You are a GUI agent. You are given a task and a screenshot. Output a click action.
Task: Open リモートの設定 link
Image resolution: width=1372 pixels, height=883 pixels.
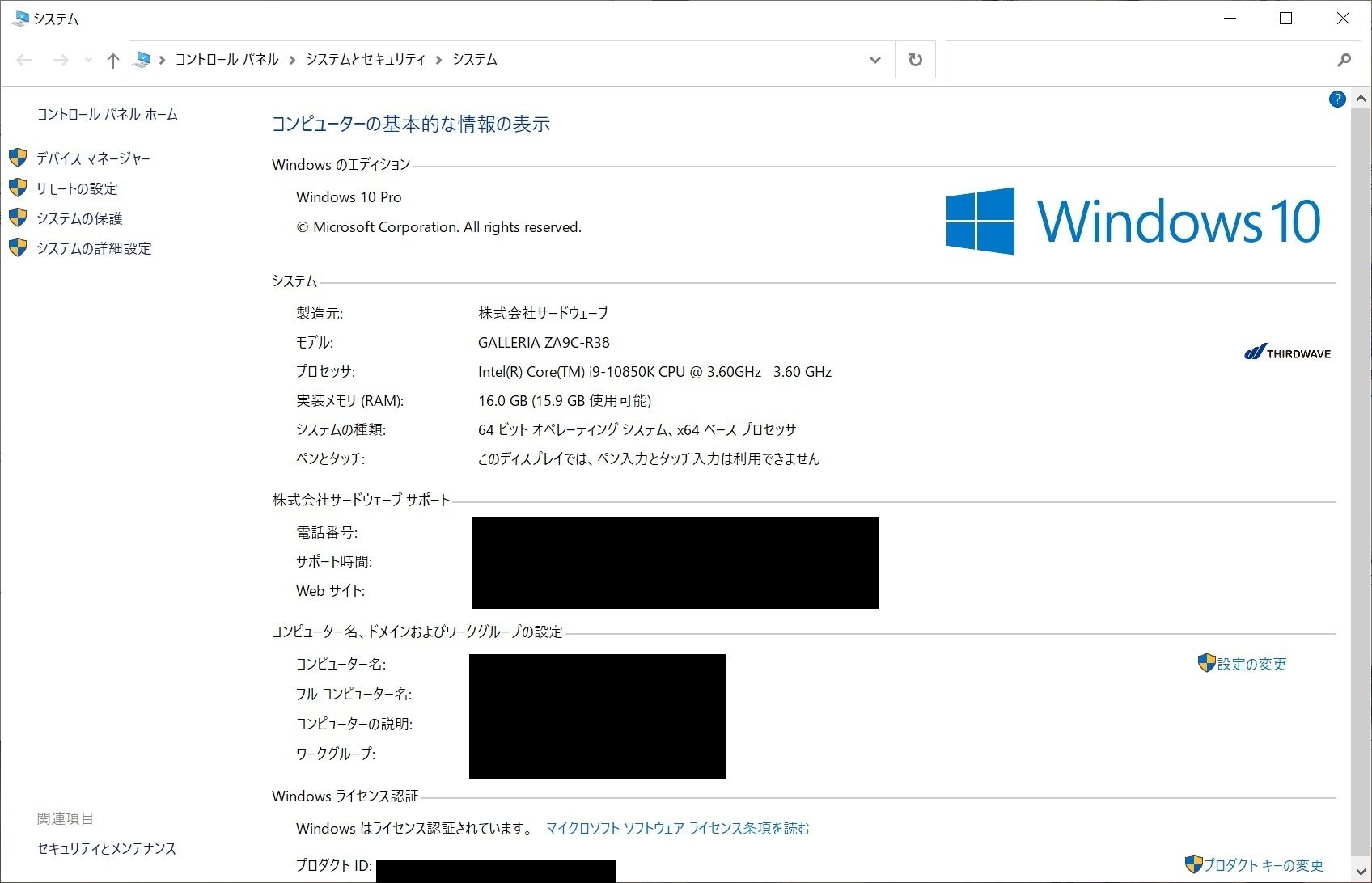(x=77, y=188)
